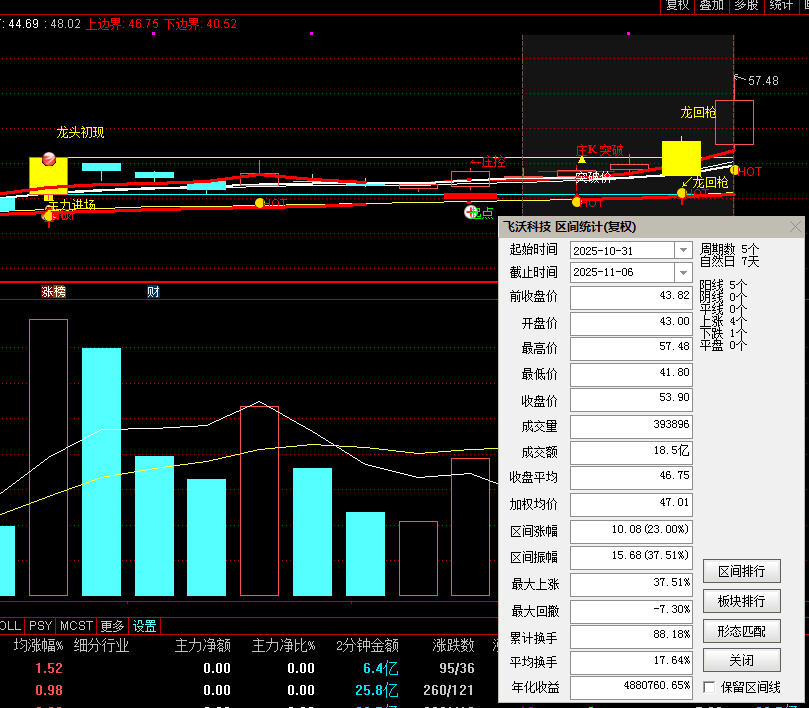Click the red ball marker above 龙头初现 candle

[48, 160]
